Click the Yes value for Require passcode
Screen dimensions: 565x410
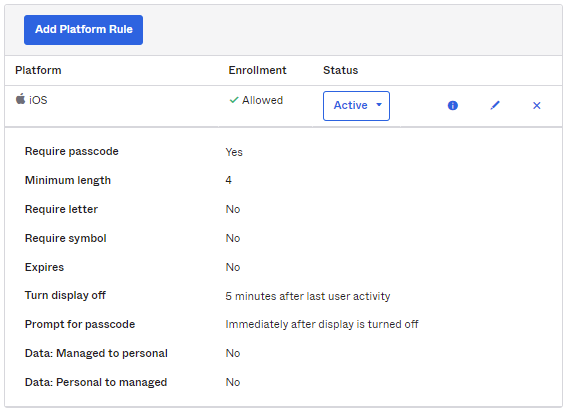234,152
